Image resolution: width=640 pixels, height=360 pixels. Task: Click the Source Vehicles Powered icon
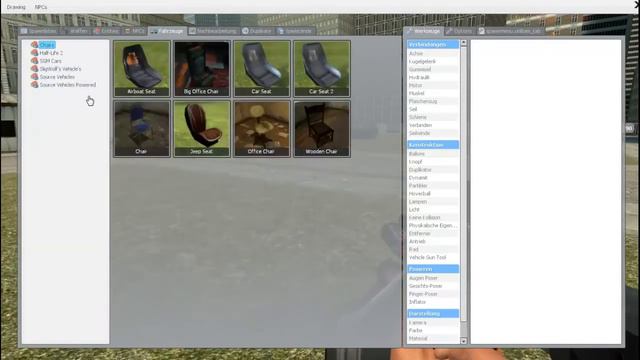pyautogui.click(x=35, y=85)
